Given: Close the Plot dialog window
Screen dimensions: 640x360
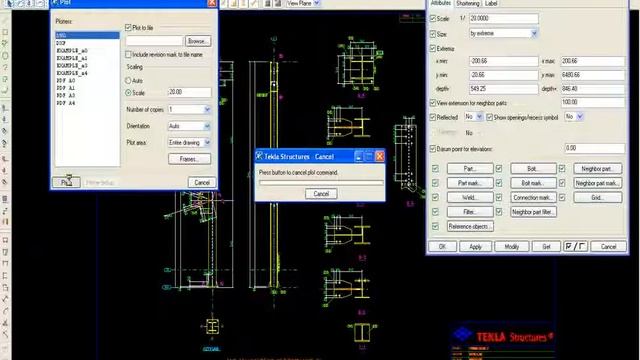Looking at the screenshot, I should 212,3.
